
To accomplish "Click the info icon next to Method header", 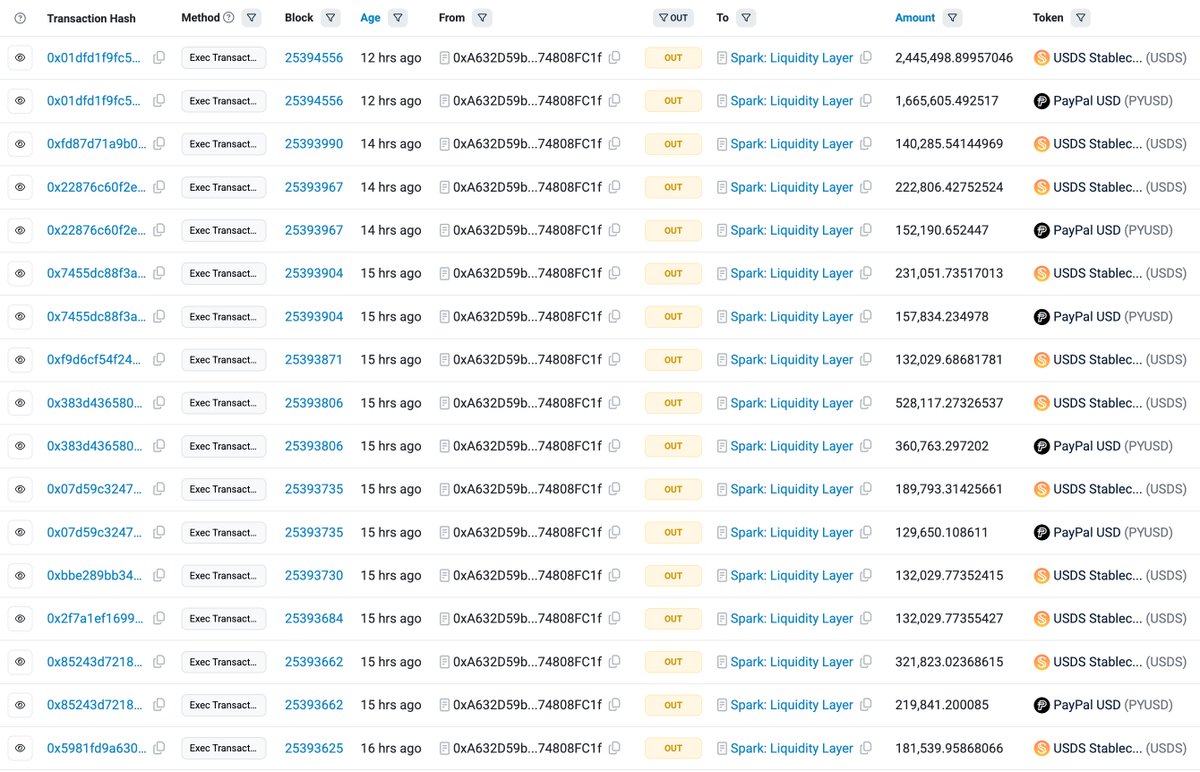I will tap(229, 18).
